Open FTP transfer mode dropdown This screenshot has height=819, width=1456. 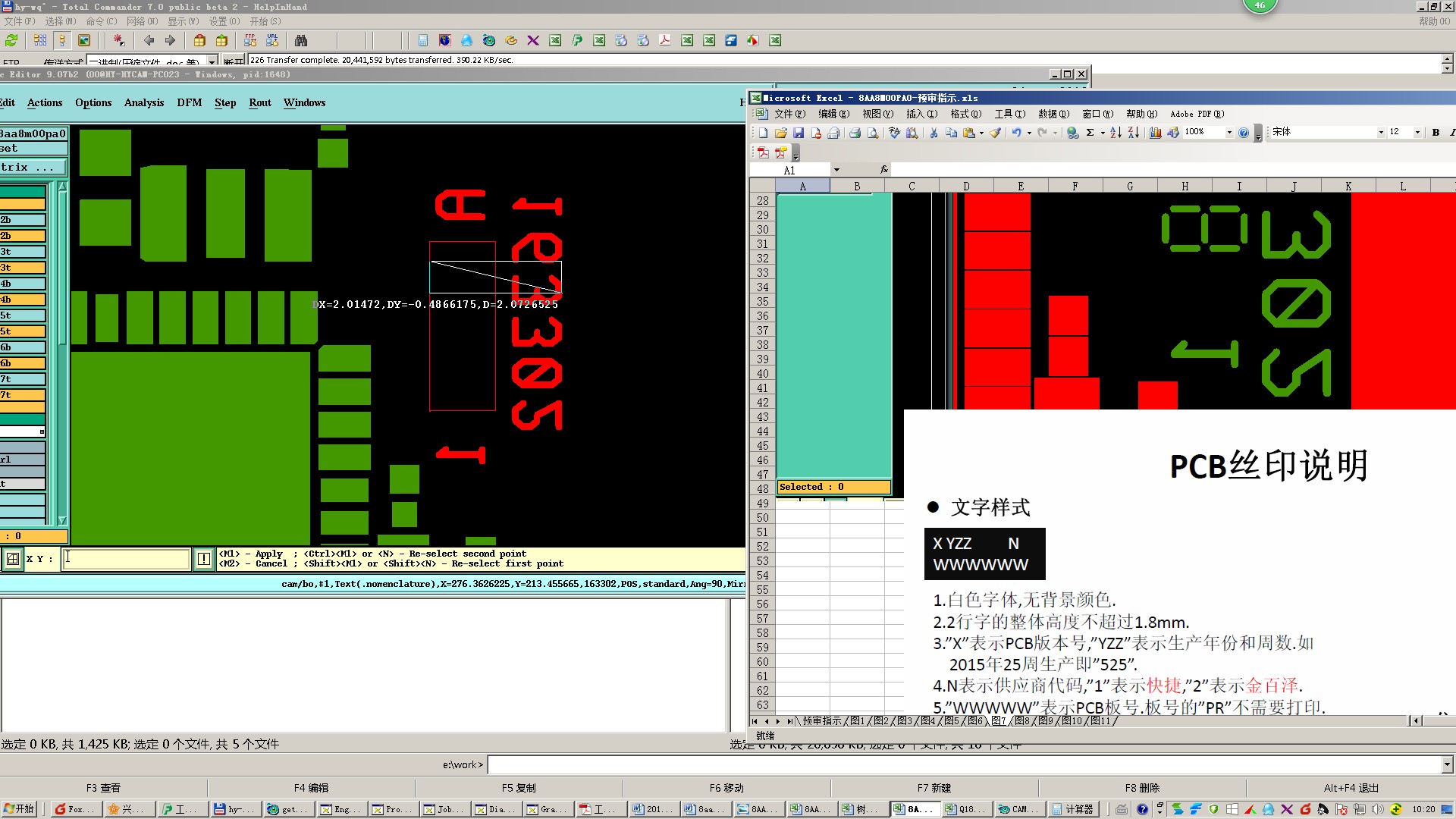[x=212, y=61]
